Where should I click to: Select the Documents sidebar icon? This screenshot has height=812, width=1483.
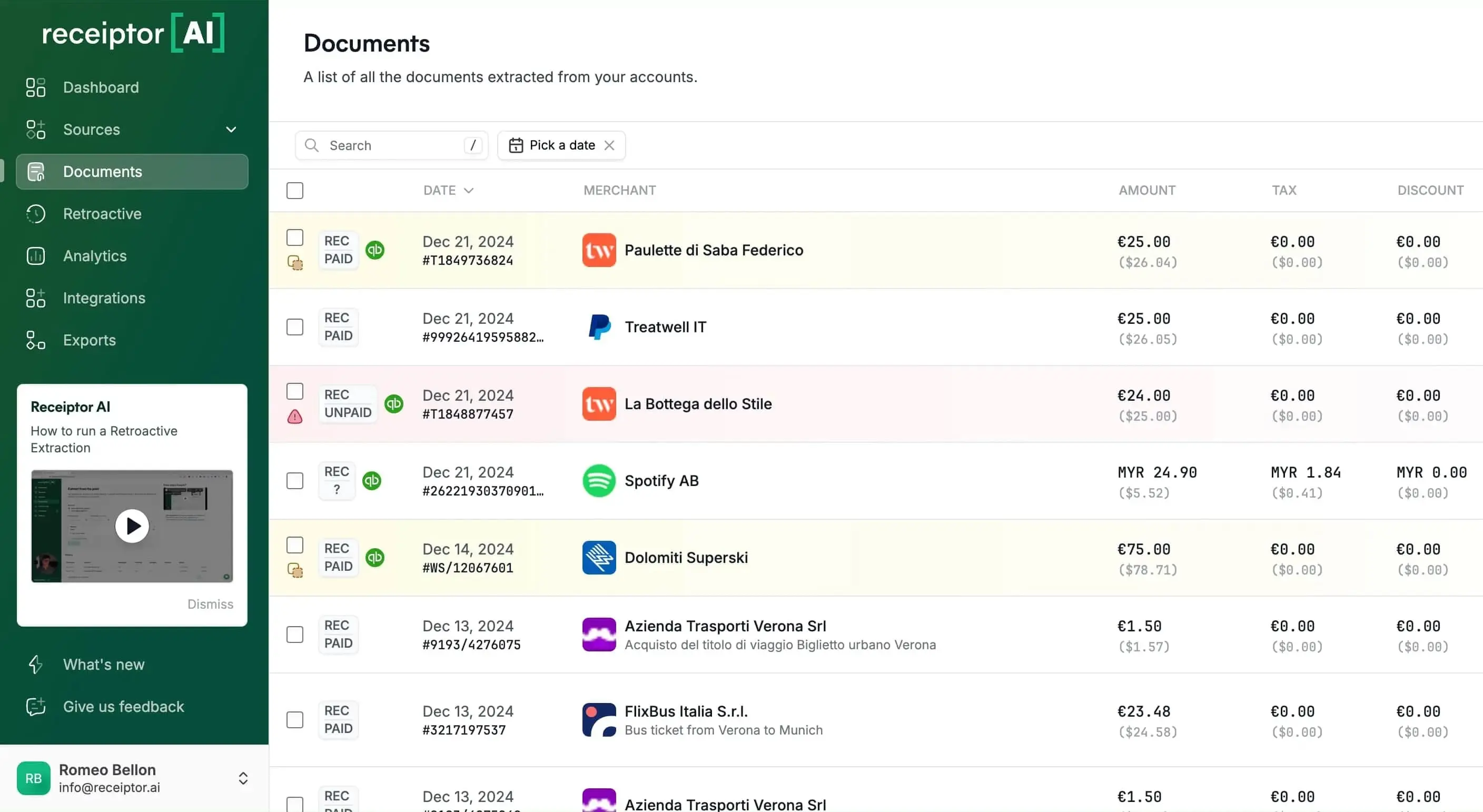coord(36,171)
